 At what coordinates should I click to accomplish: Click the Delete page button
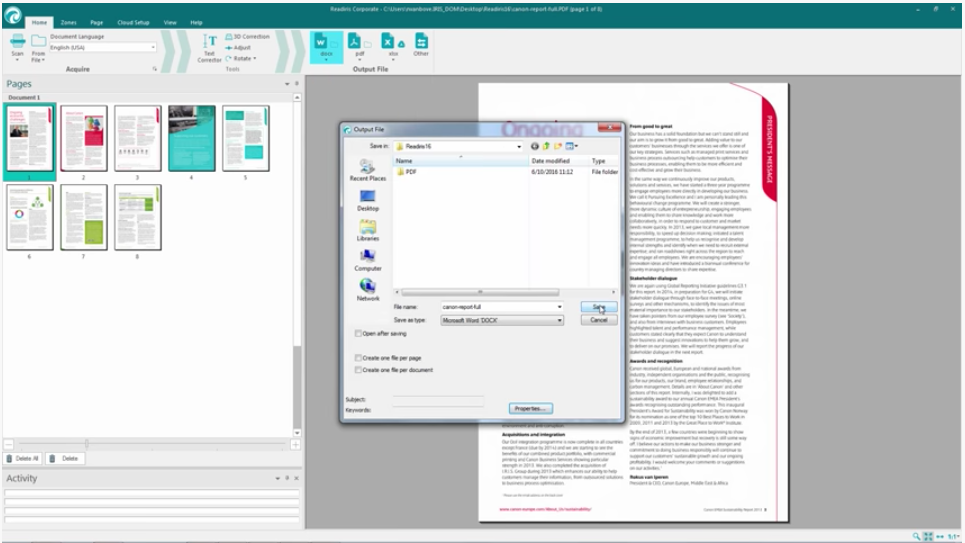pyautogui.click(x=64, y=459)
